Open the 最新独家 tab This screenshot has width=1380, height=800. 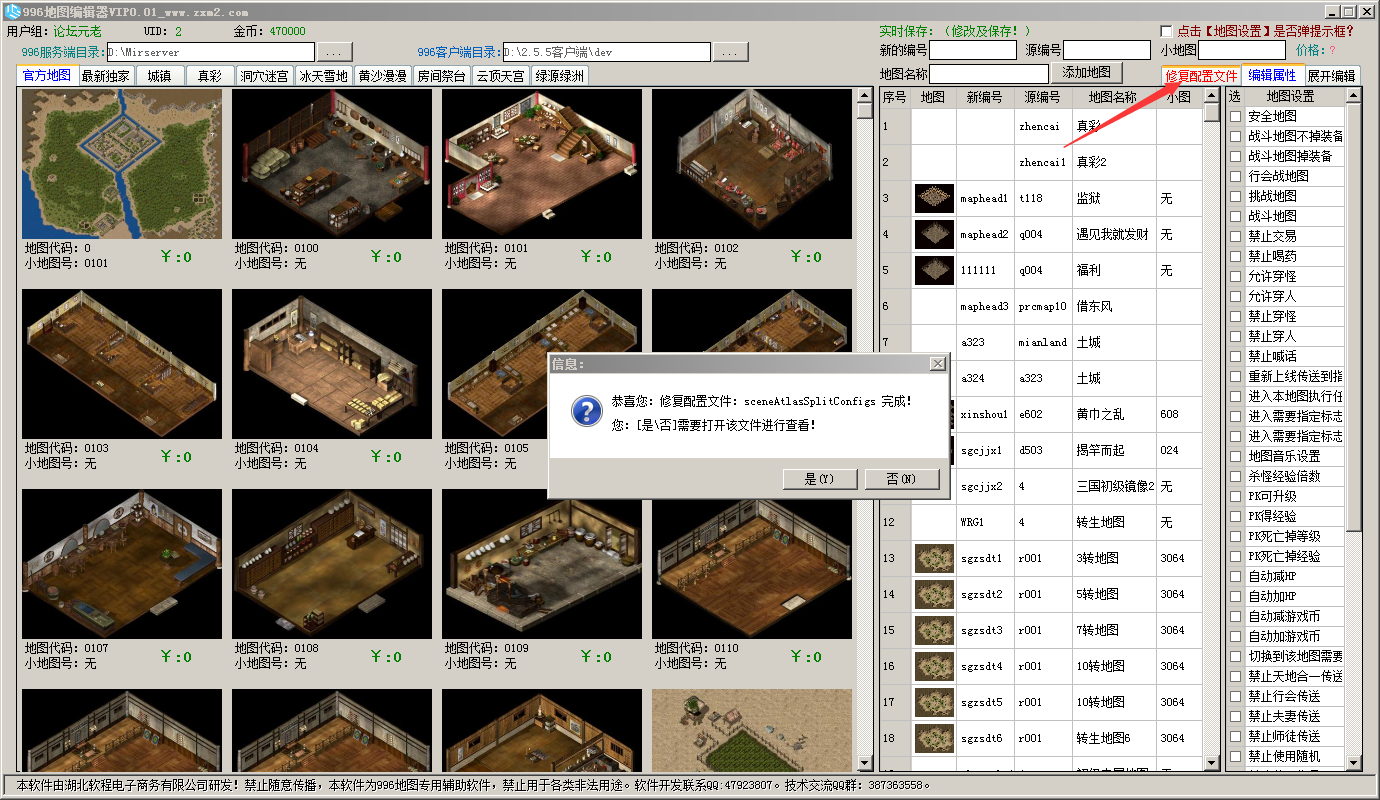point(106,76)
